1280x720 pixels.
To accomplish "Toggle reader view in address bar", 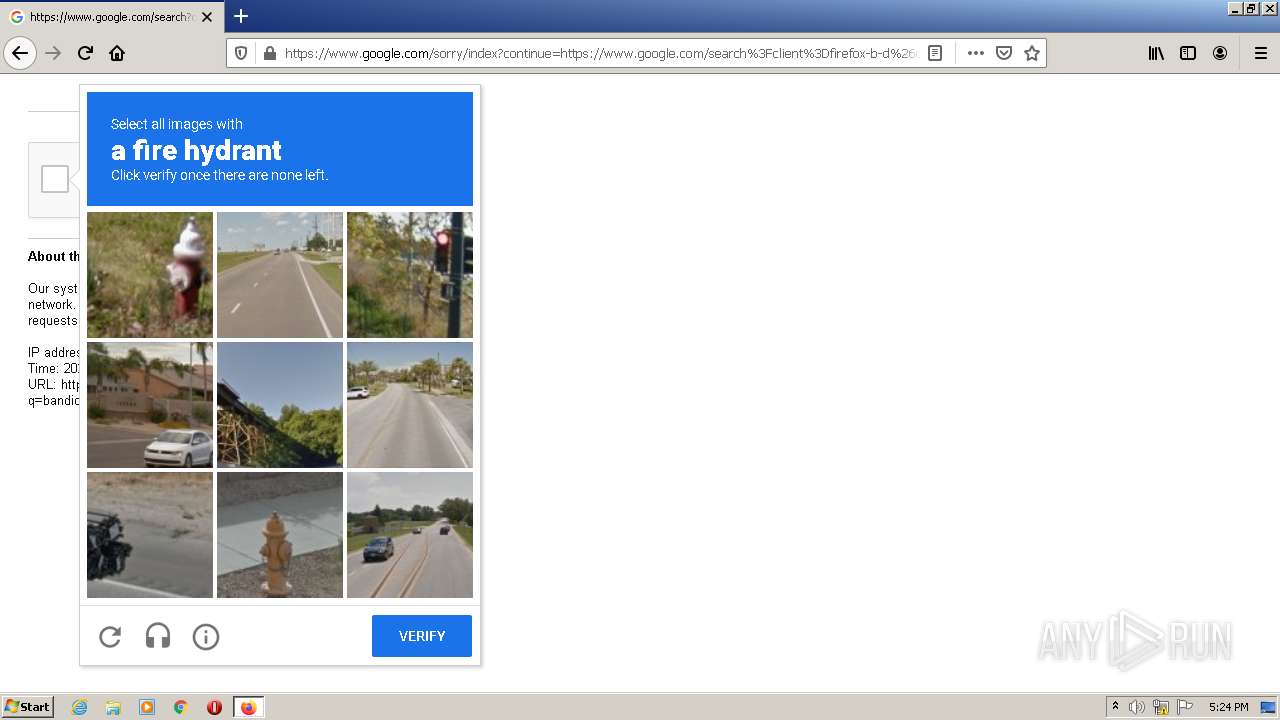I will [935, 53].
